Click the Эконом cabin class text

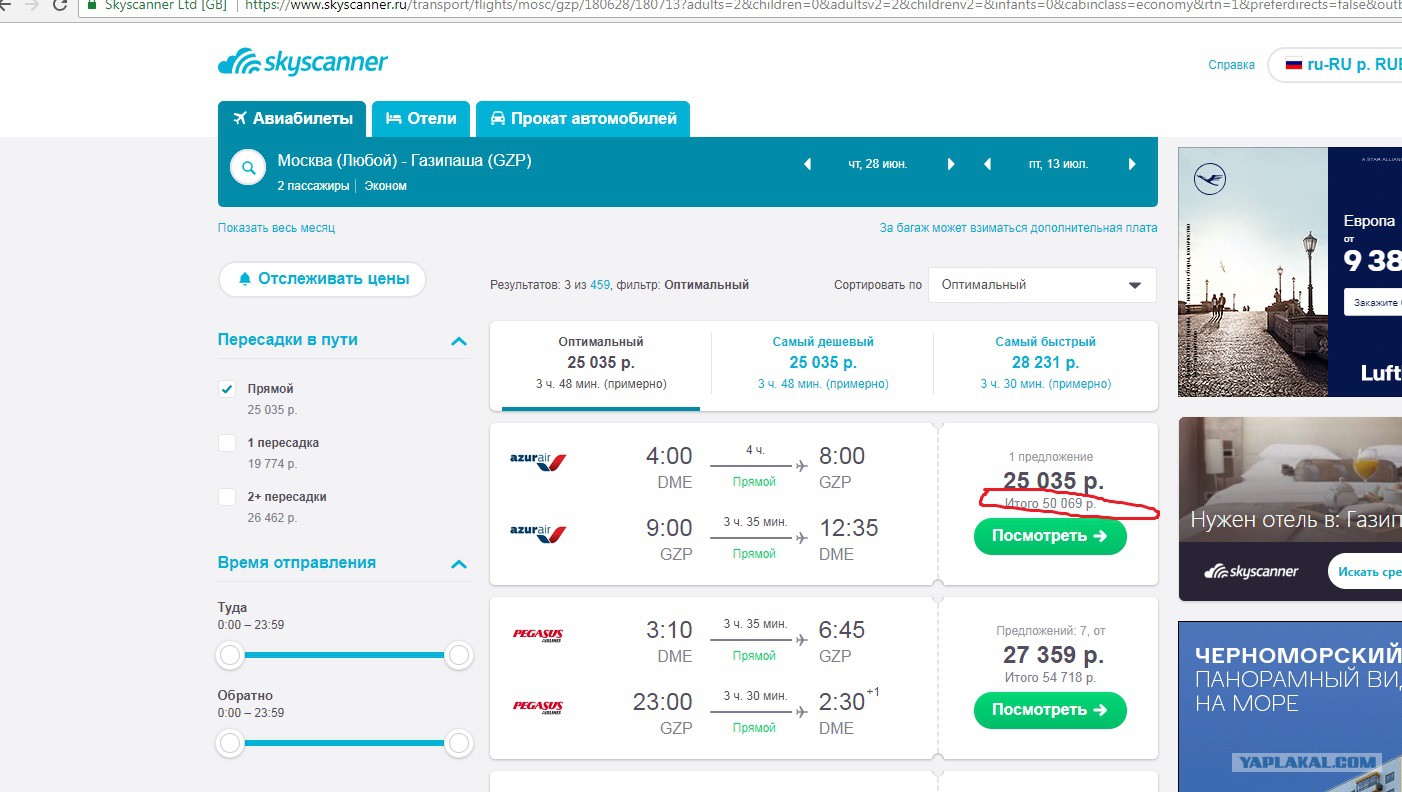tap(385, 186)
